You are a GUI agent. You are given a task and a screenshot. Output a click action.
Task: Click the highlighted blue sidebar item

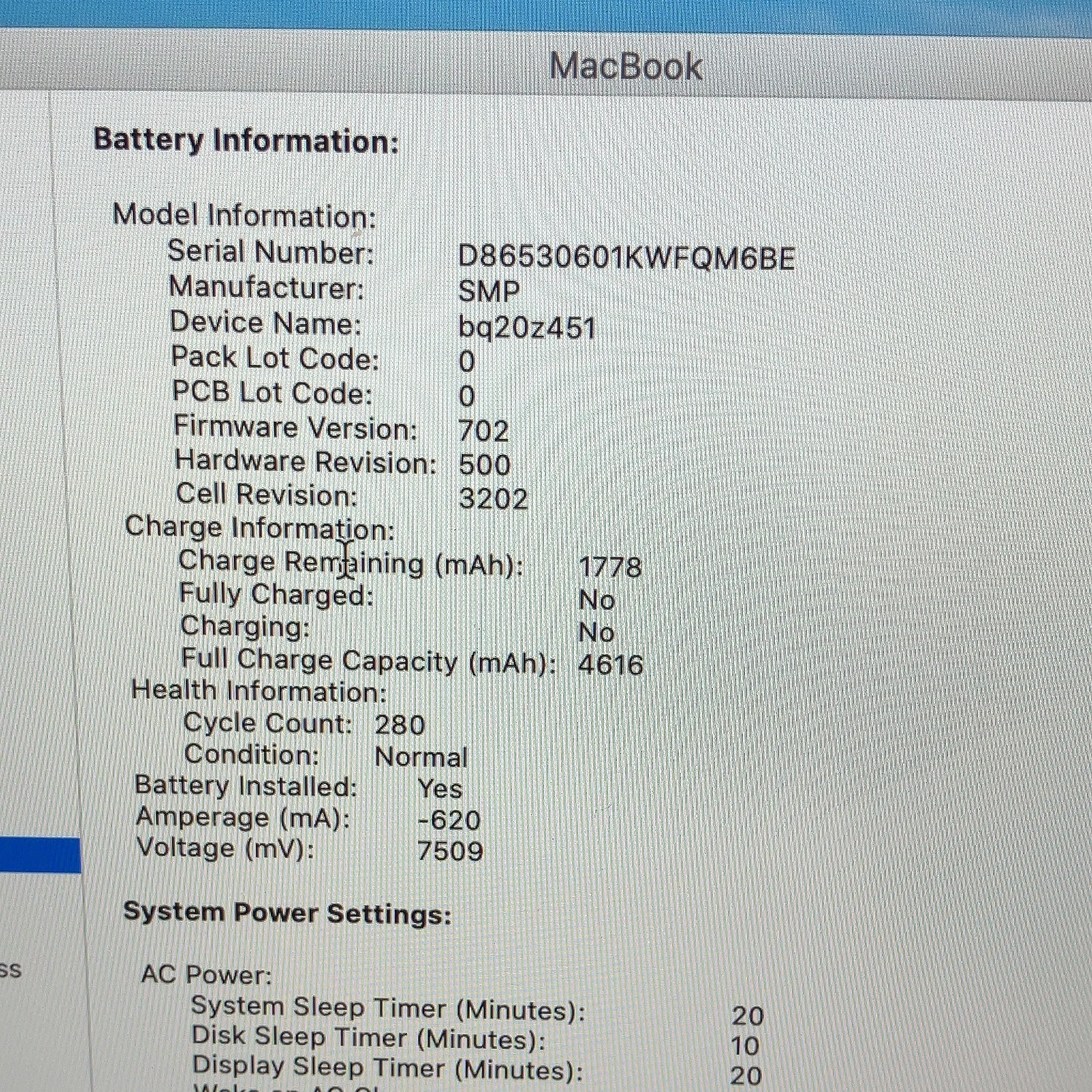point(40,855)
